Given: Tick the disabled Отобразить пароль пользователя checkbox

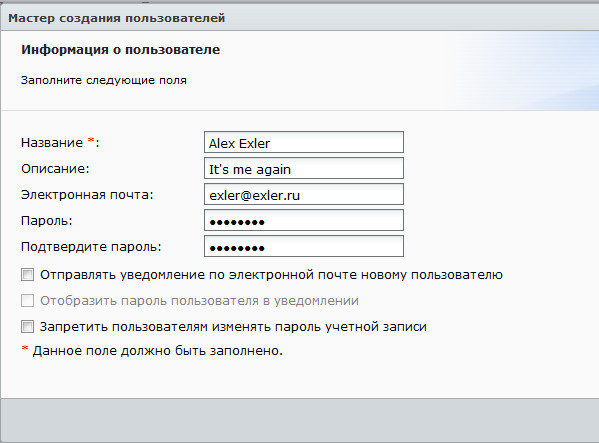Looking at the screenshot, I should click(x=27, y=301).
